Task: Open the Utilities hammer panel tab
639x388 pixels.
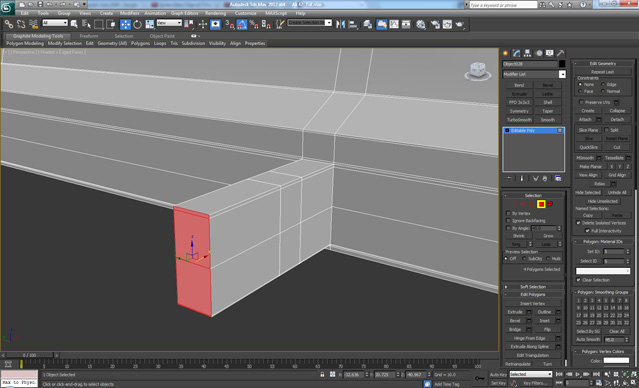Action: 561,53
